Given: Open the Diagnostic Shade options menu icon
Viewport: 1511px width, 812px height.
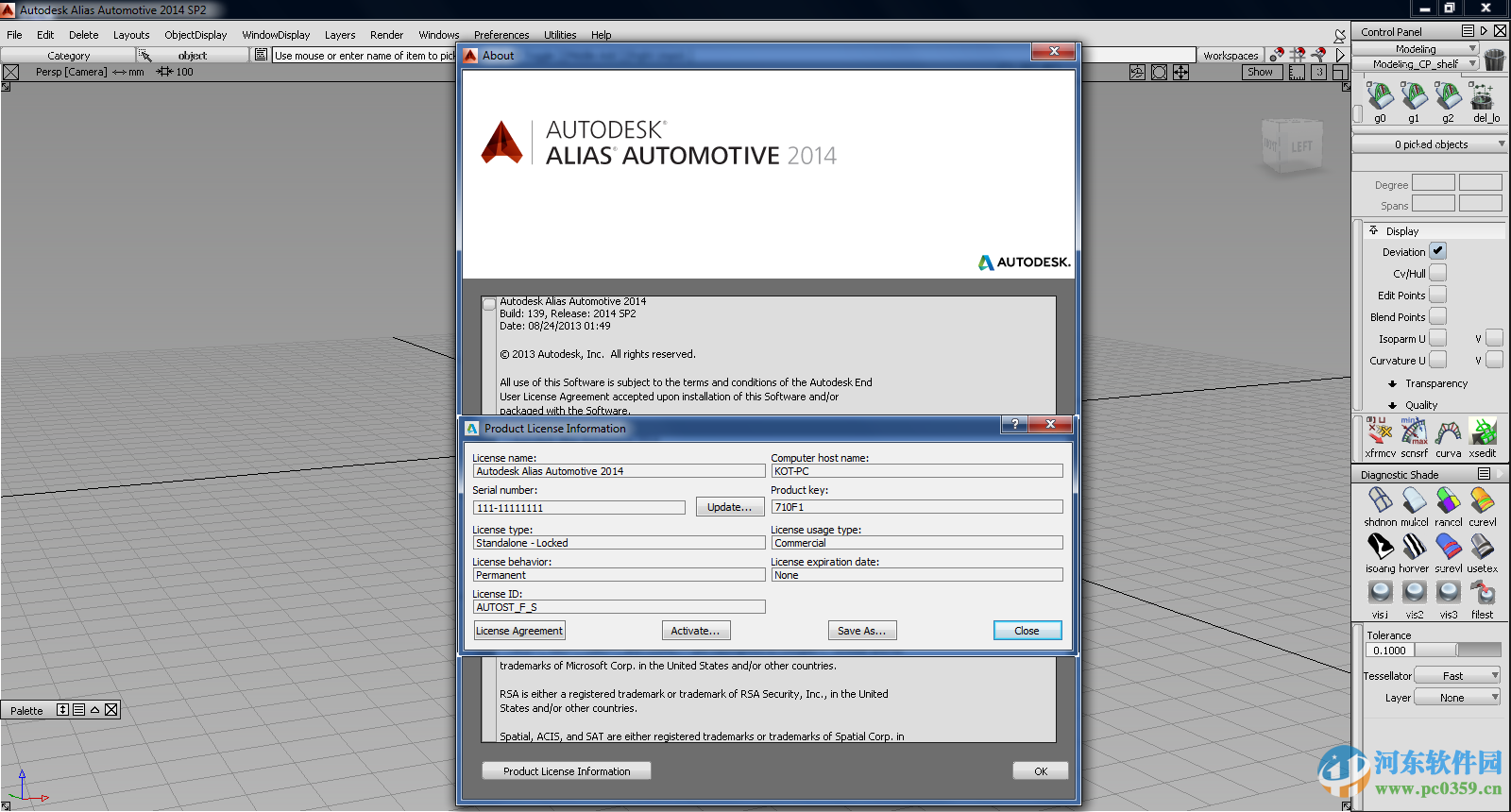Looking at the screenshot, I should point(1484,474).
